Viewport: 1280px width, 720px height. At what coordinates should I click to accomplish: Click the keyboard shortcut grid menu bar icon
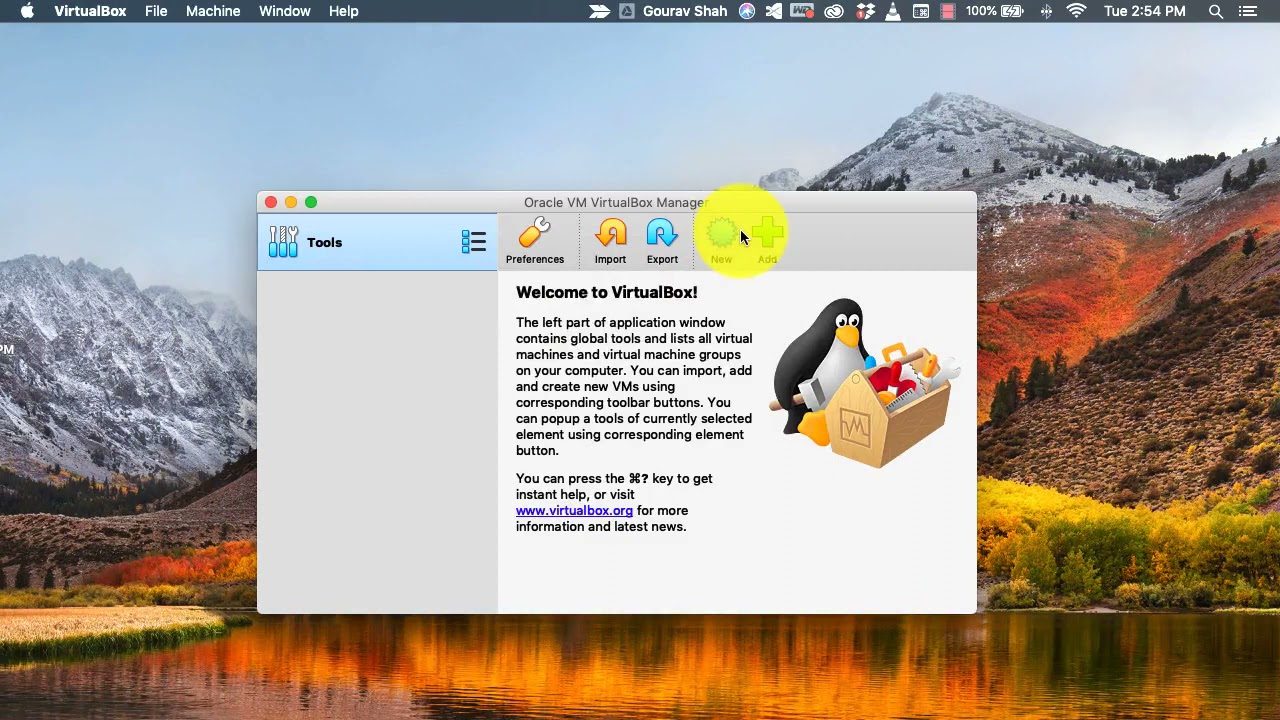(x=921, y=11)
